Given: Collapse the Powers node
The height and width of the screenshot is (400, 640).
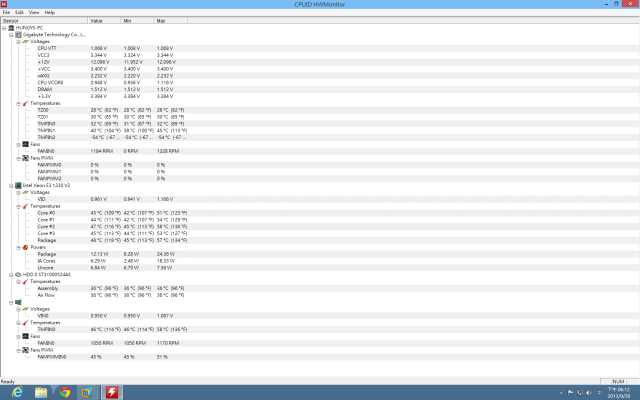Looking at the screenshot, I should [x=18, y=247].
